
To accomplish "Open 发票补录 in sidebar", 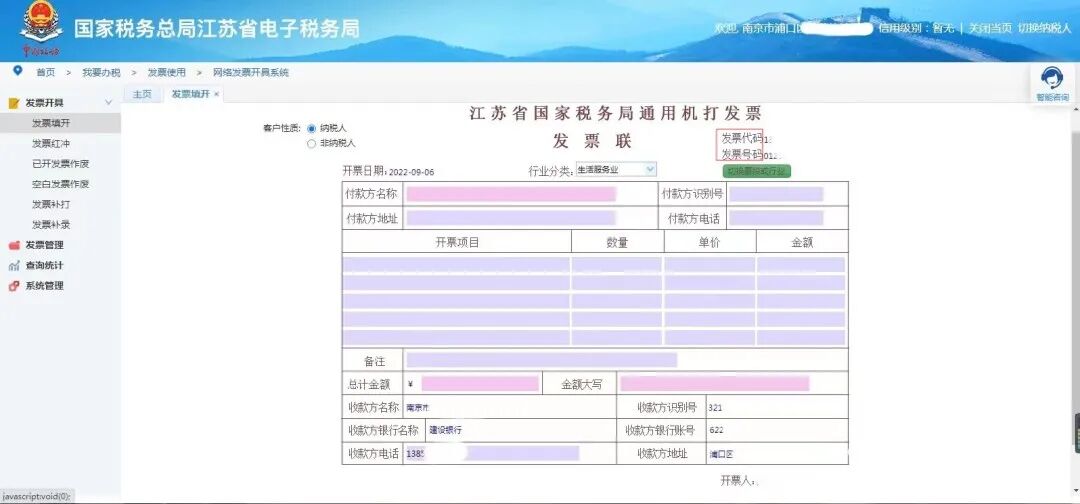I will [51, 225].
